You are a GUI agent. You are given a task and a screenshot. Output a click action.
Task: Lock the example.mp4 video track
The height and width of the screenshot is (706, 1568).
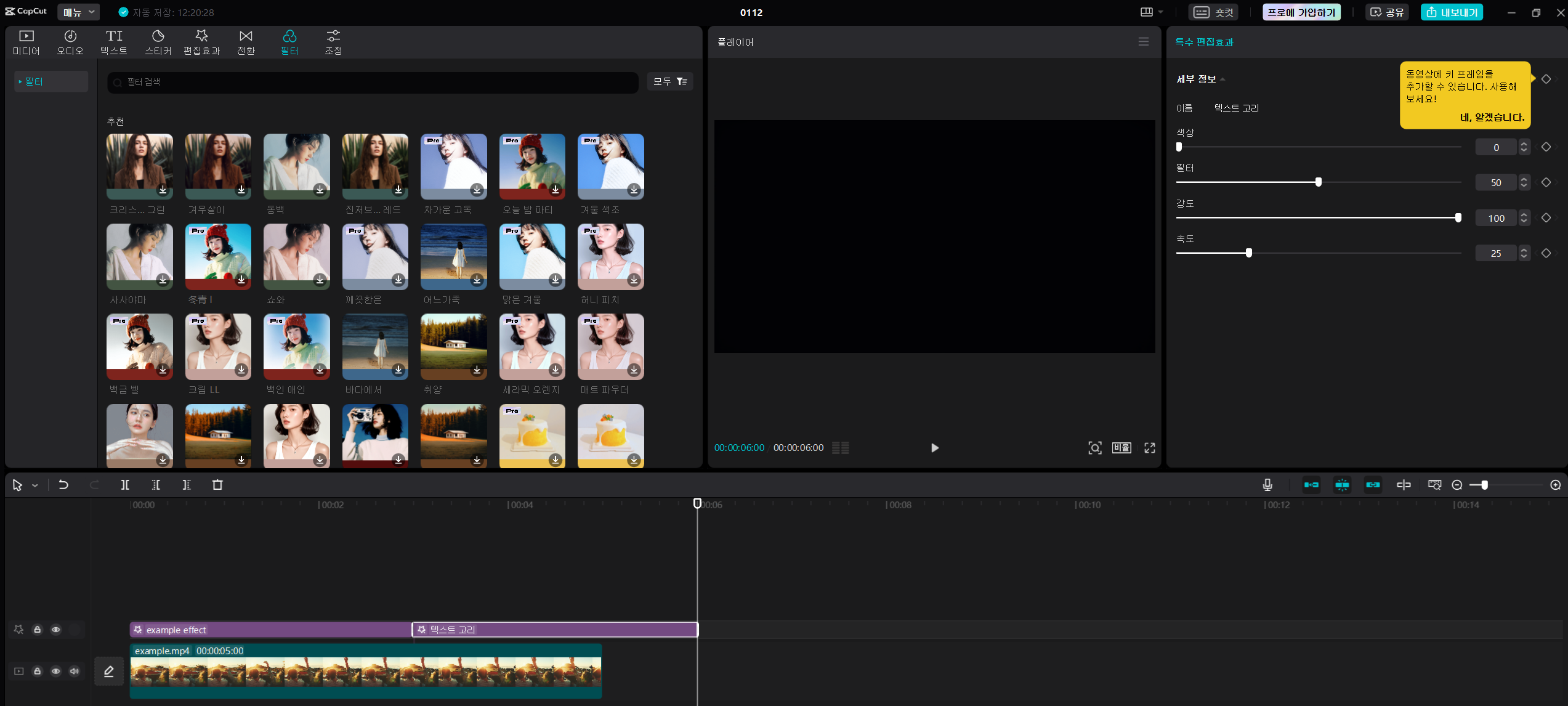tap(38, 671)
